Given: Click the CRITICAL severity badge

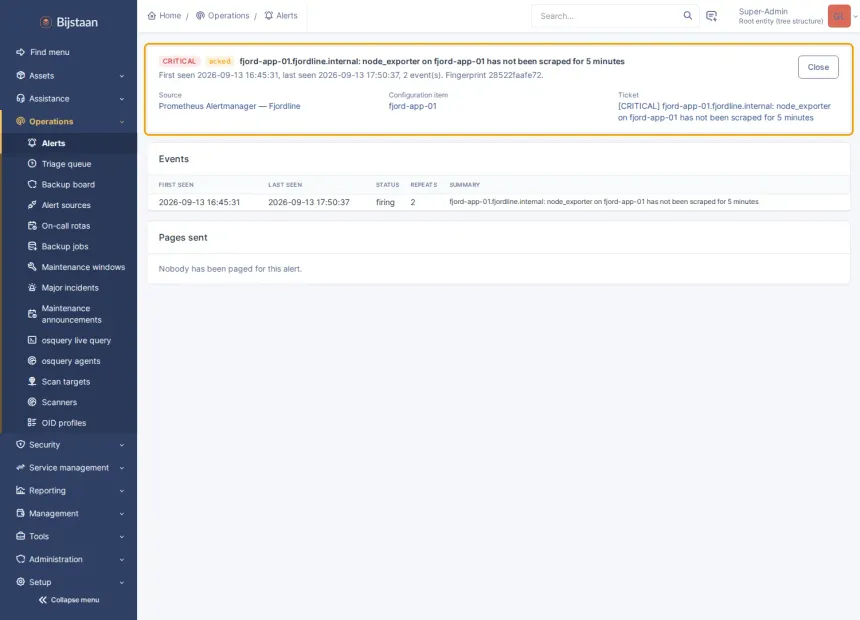Looking at the screenshot, I should tap(179, 61).
